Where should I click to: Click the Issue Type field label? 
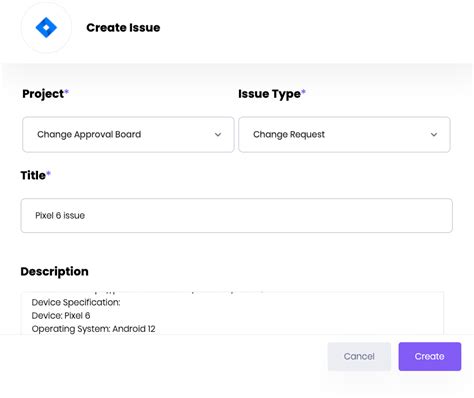[x=269, y=94]
